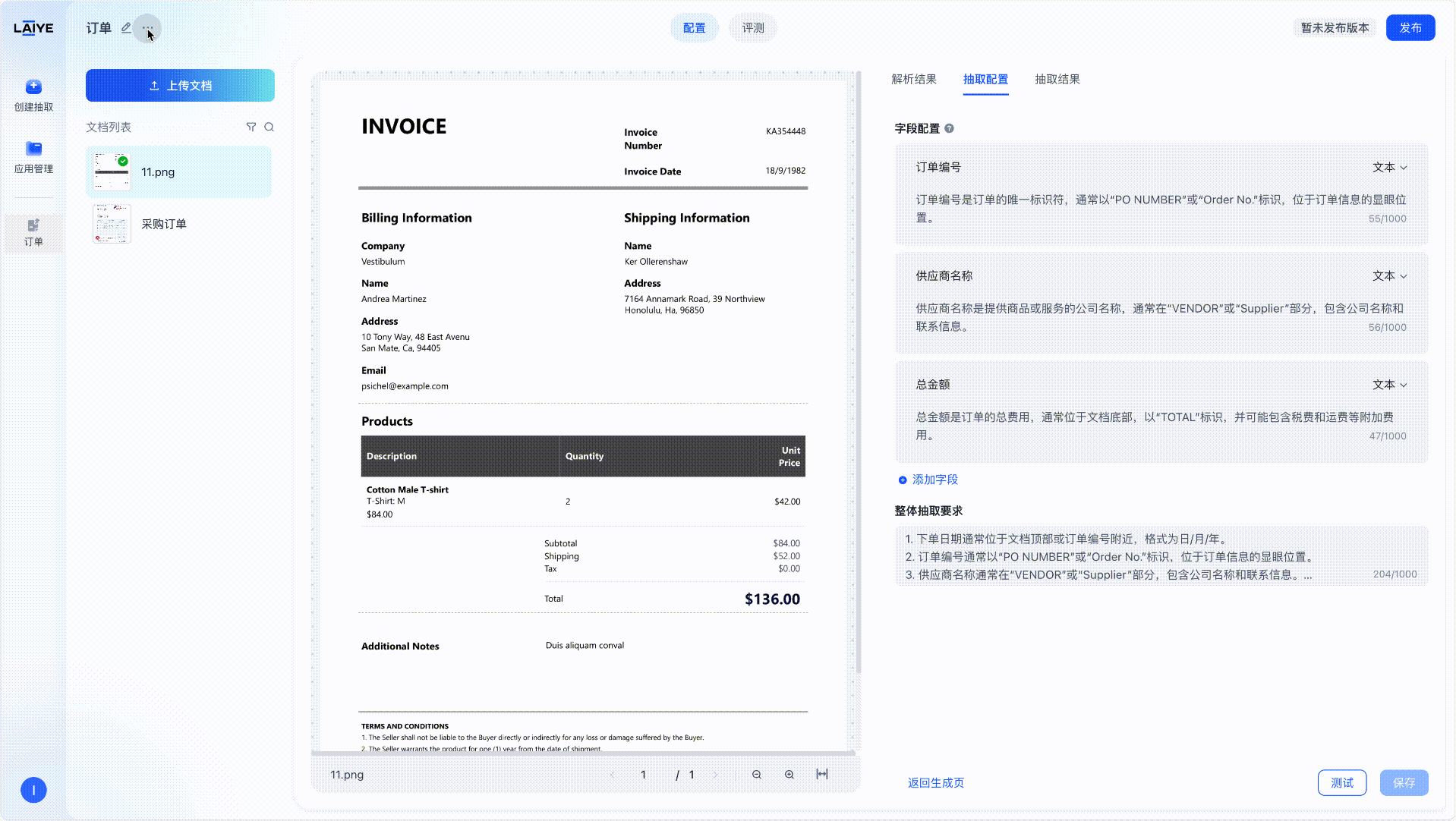Click the 添加字段 link
Viewport: 1456px width, 821px height.
928,480
